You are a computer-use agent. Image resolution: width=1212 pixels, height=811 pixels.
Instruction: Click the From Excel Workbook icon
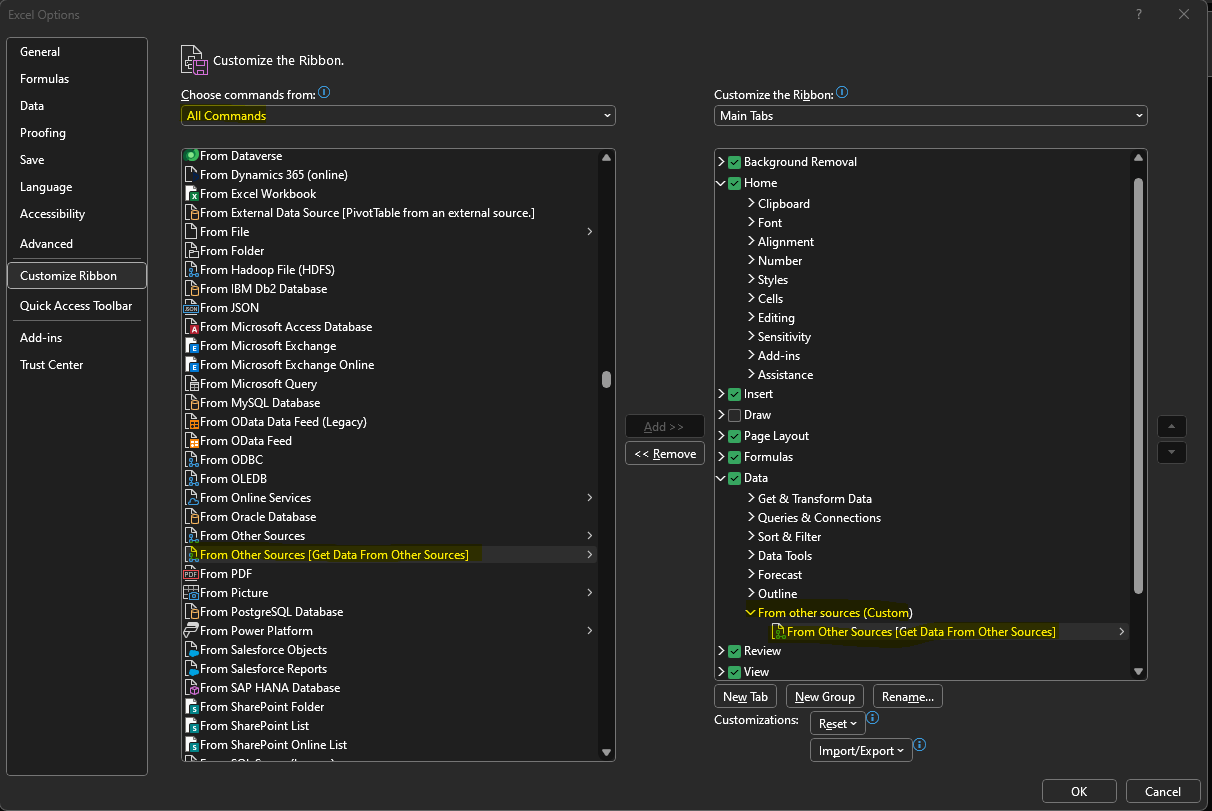pyautogui.click(x=192, y=194)
